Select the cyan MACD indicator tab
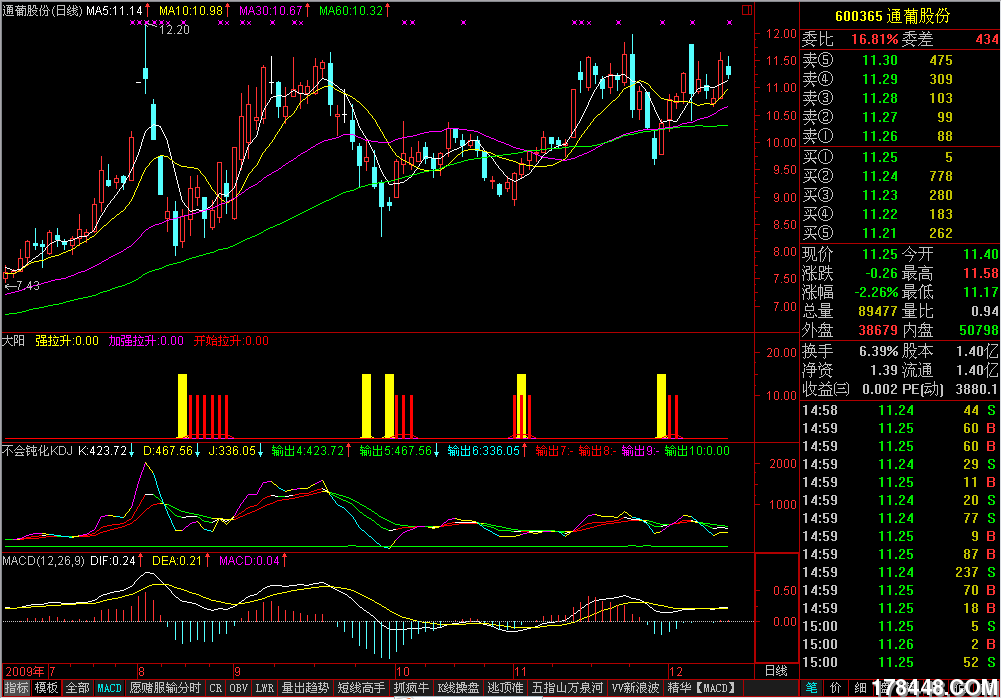The image size is (1001, 699). 109,688
